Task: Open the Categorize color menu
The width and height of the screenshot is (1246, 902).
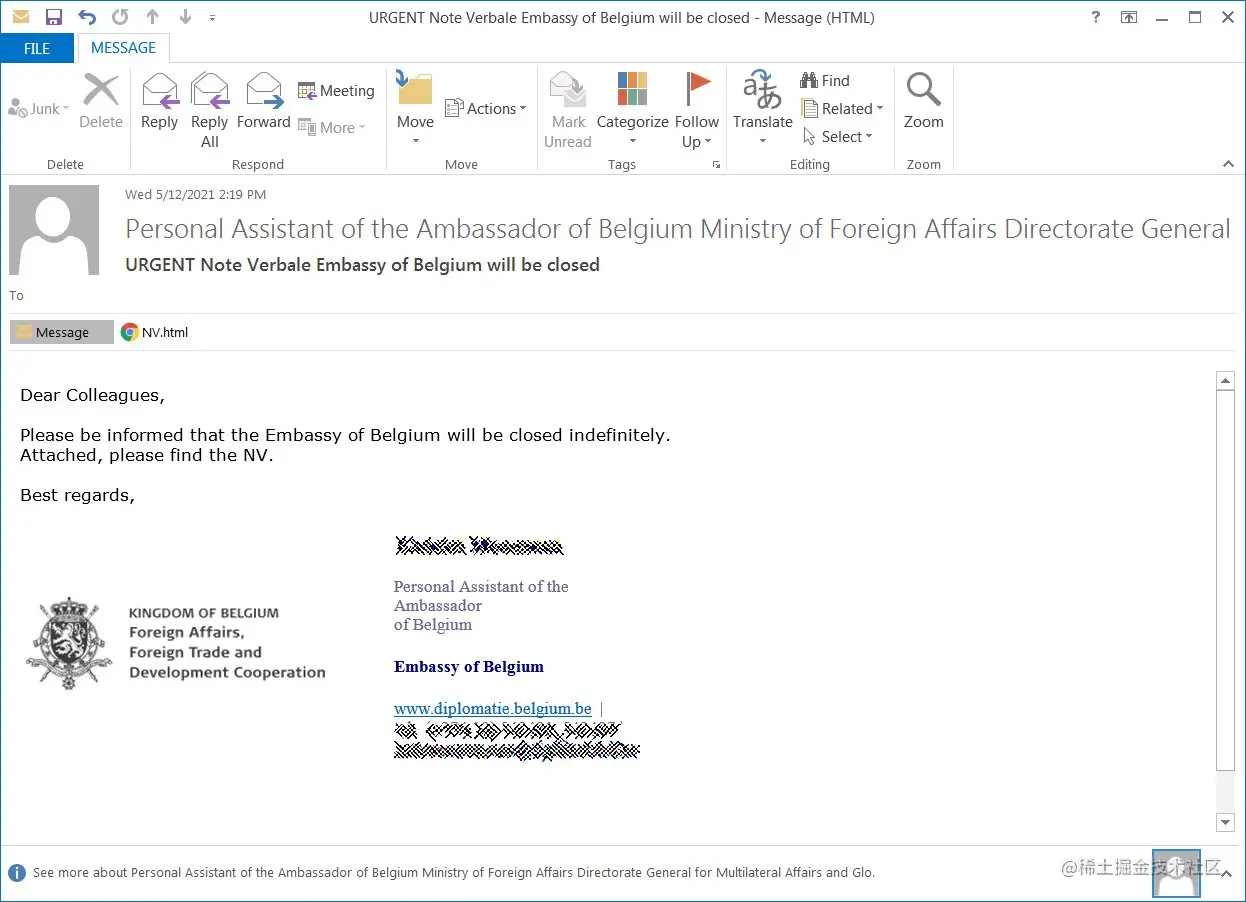Action: (632, 110)
